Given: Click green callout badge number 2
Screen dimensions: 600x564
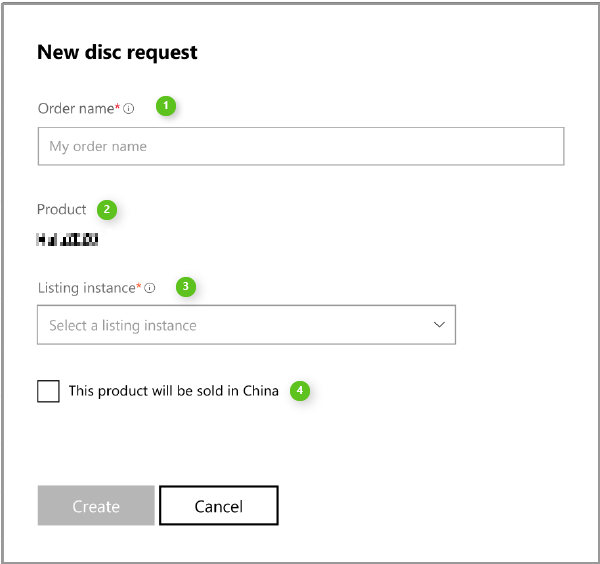Looking at the screenshot, I should (x=106, y=210).
